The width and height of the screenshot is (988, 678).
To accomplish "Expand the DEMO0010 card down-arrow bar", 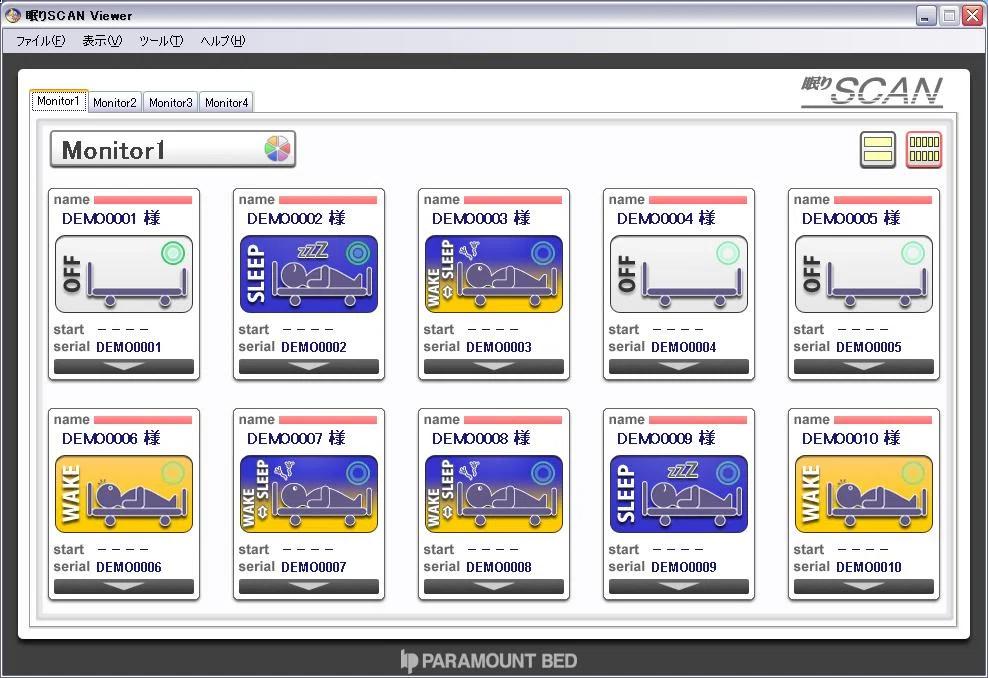I will point(864,586).
